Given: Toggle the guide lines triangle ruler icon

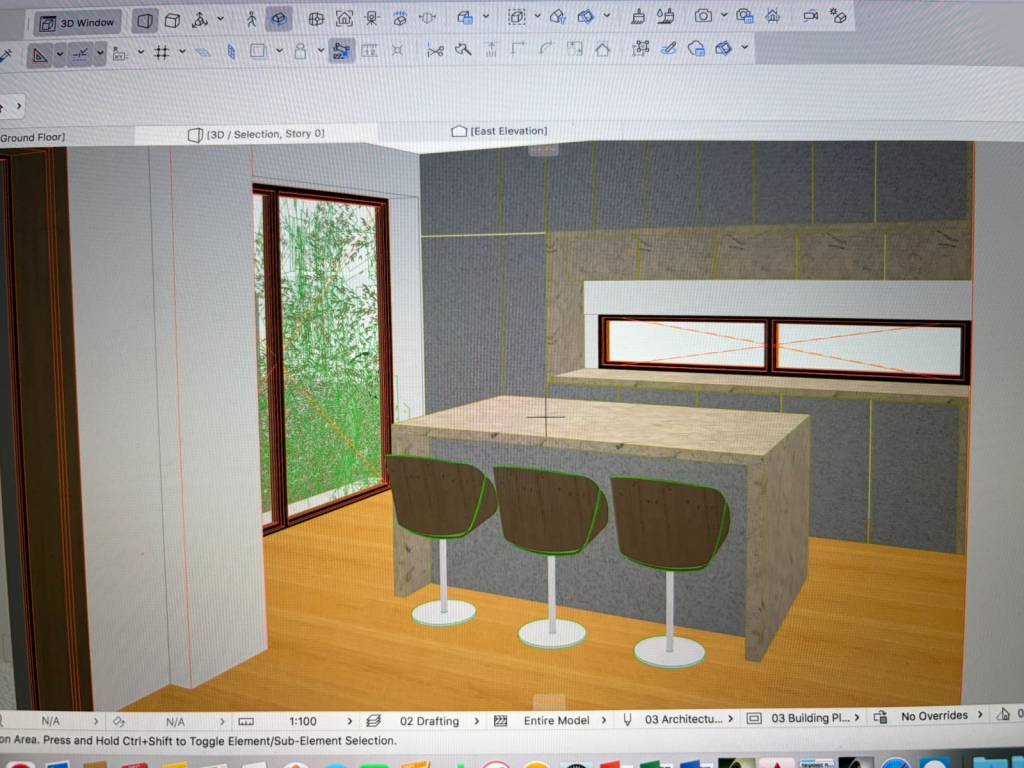Looking at the screenshot, I should (40, 54).
